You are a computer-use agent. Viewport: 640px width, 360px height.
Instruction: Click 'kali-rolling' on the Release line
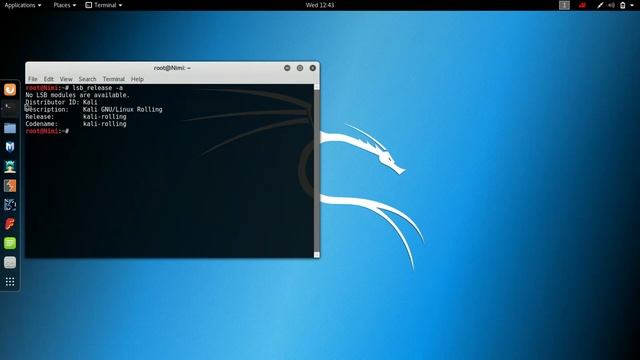click(x=104, y=117)
